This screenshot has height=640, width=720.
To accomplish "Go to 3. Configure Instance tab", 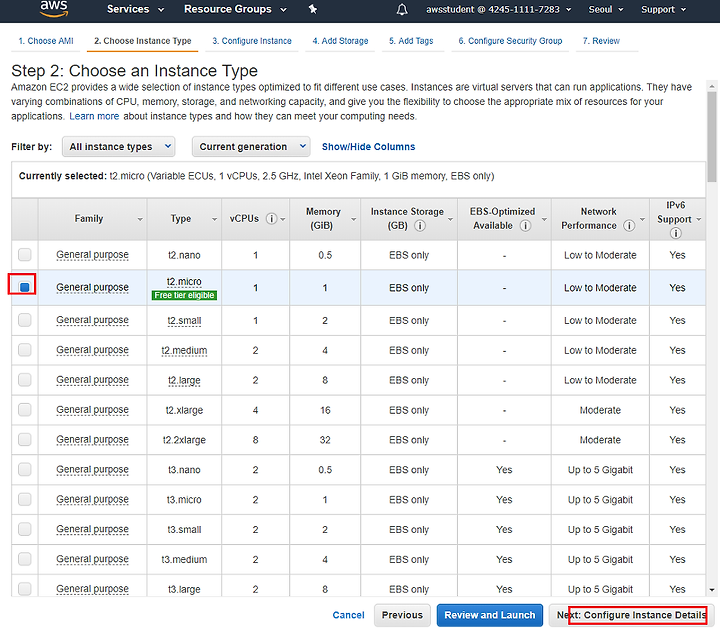I will [252, 41].
